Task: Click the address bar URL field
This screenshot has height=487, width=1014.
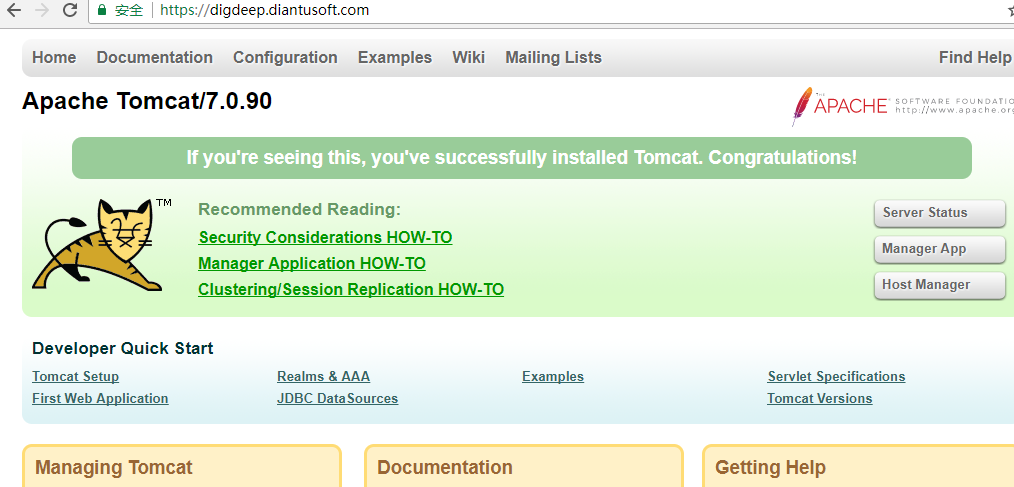Action: [500, 11]
